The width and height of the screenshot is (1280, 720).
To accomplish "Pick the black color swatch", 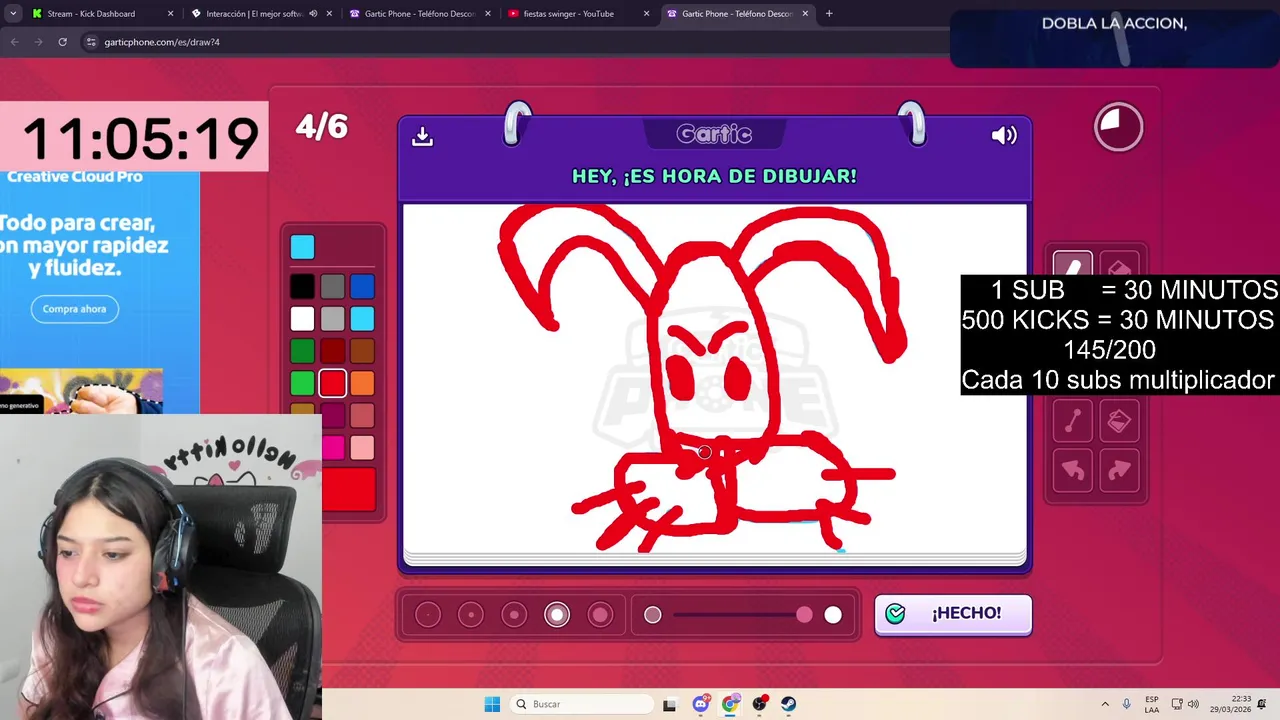I will pyautogui.click(x=302, y=287).
